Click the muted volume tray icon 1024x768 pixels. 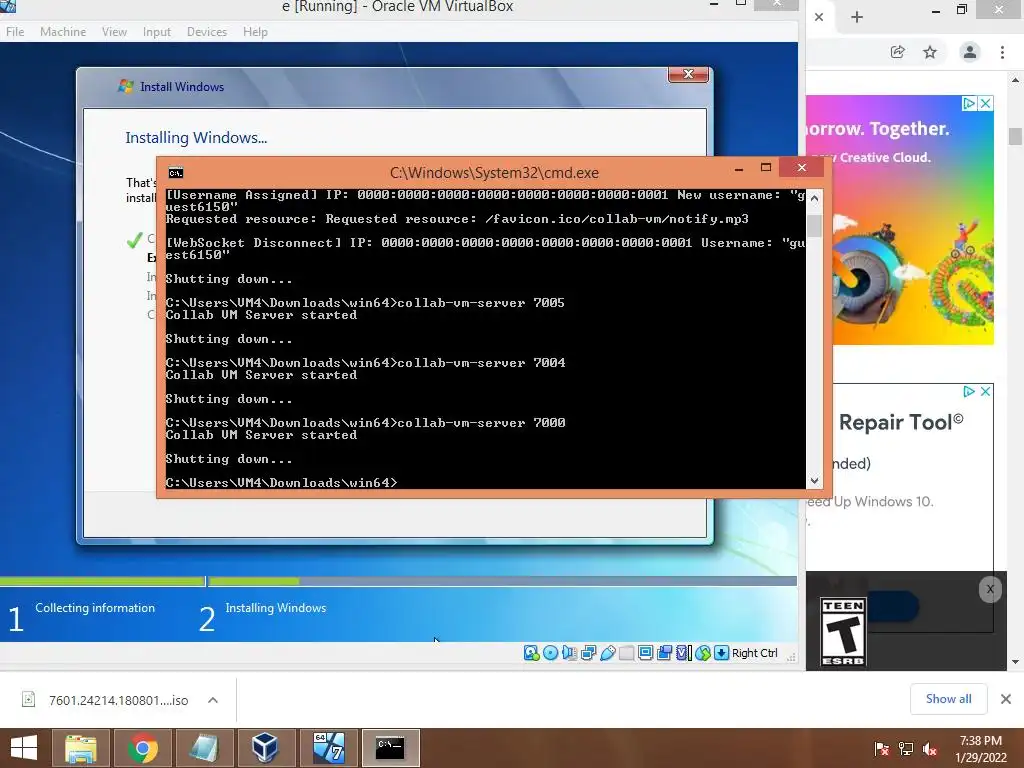(930, 749)
